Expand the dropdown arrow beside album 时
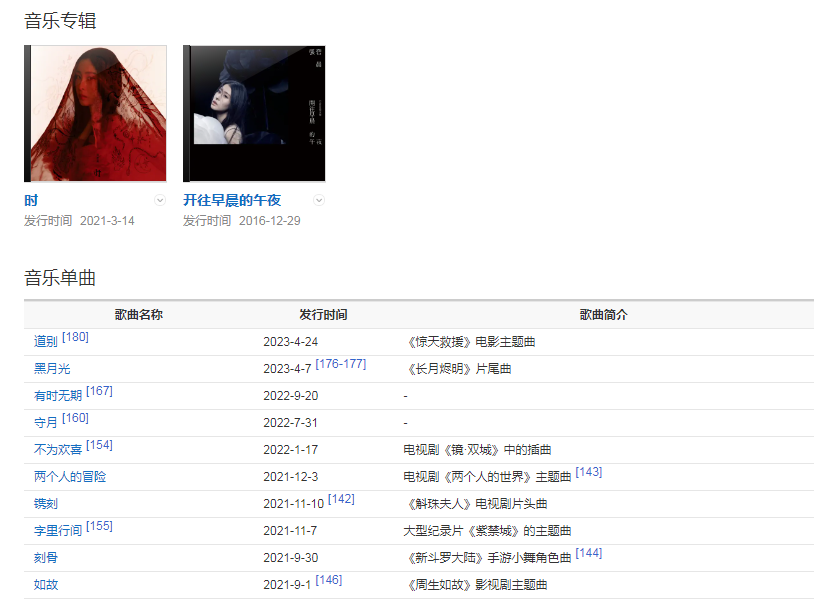Image resolution: width=818 pixels, height=599 pixels. [160, 200]
